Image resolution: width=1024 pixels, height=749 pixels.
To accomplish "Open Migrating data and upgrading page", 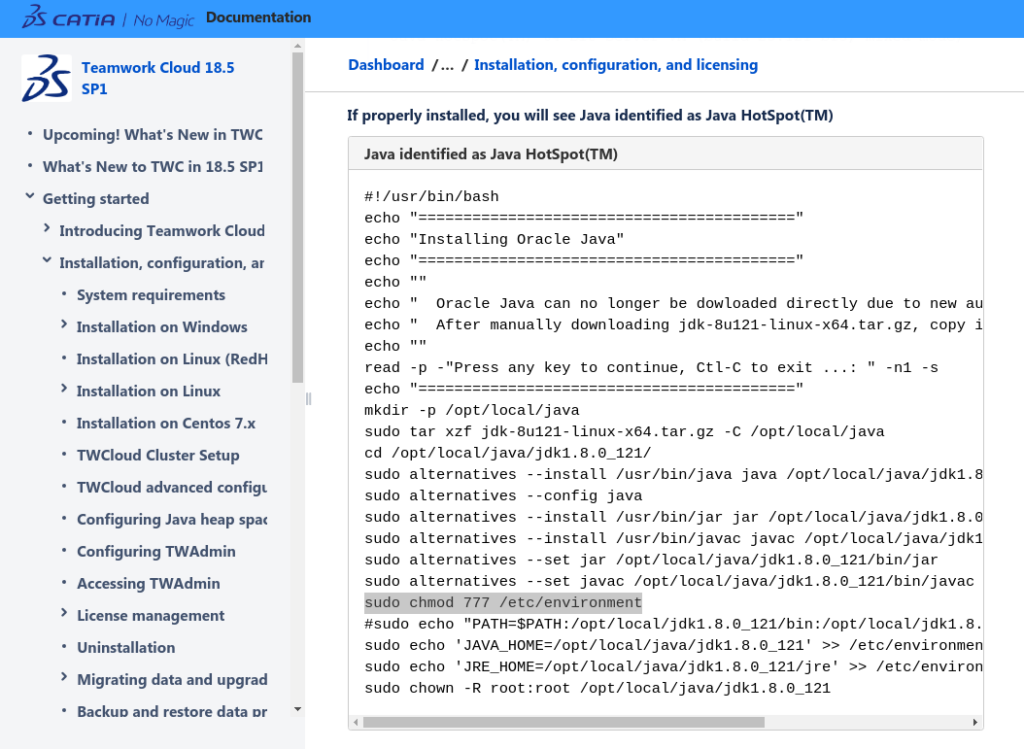I will coord(172,679).
